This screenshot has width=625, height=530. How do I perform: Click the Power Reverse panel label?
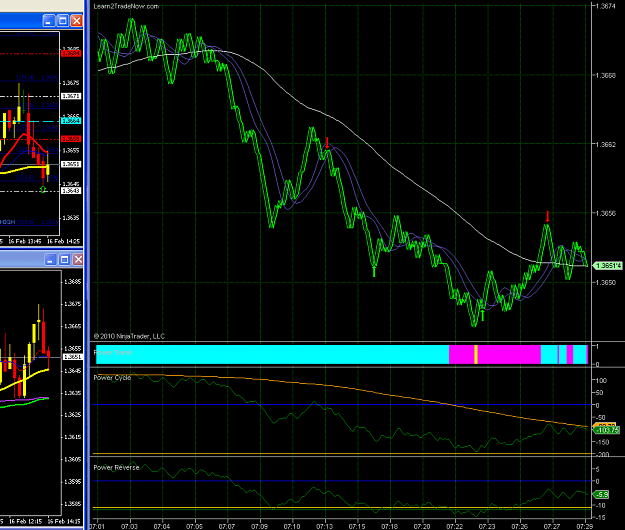pyautogui.click(x=116, y=467)
